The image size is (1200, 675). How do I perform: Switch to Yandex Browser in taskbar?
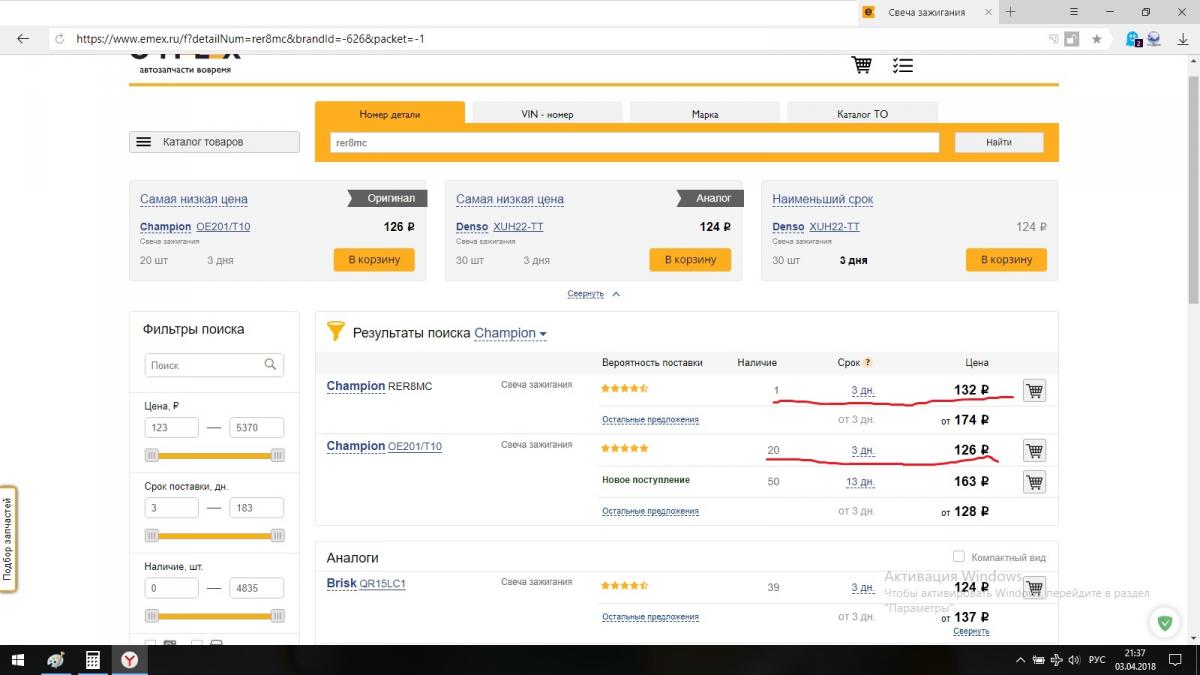(130, 660)
